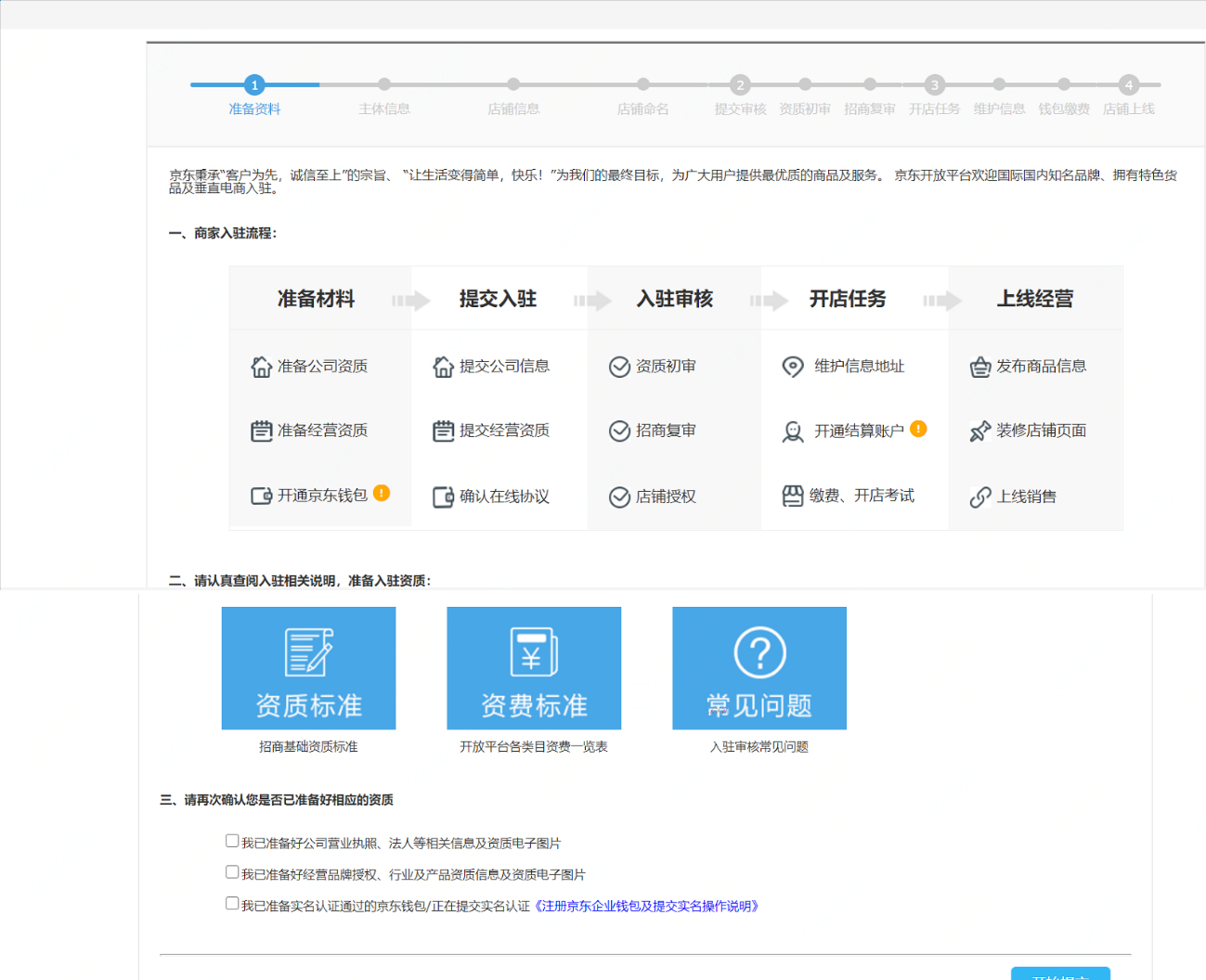Select the 准备公司资质 house icon
1206x980 pixels.
click(x=262, y=367)
